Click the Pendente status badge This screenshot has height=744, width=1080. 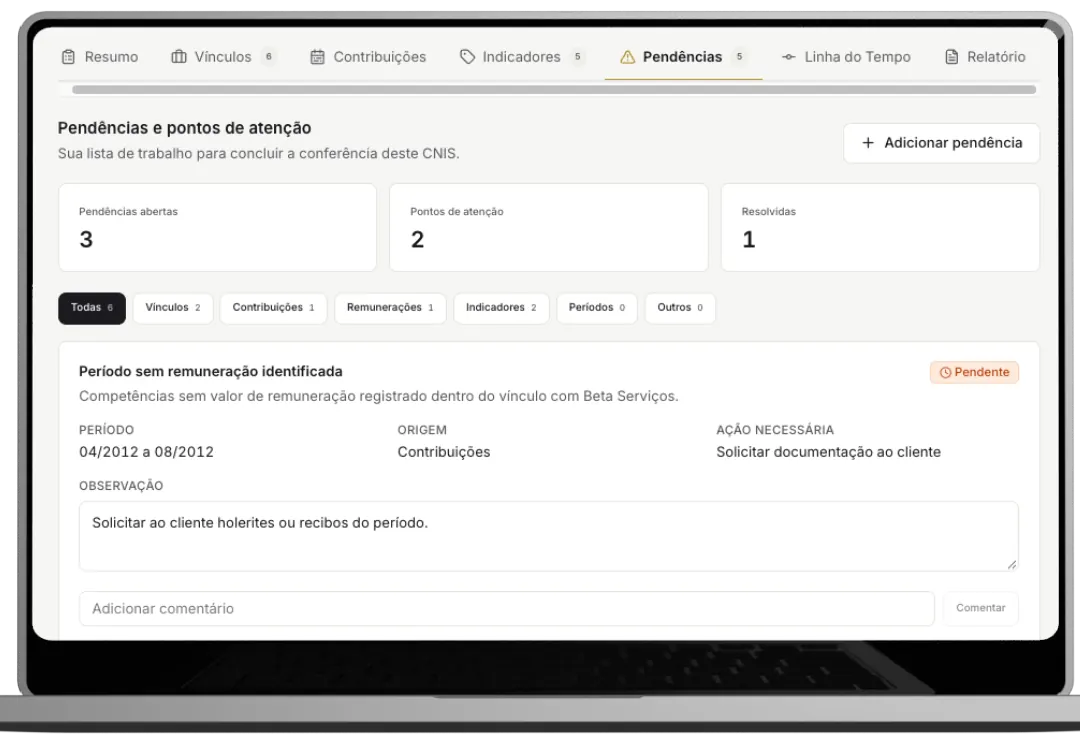(x=974, y=372)
